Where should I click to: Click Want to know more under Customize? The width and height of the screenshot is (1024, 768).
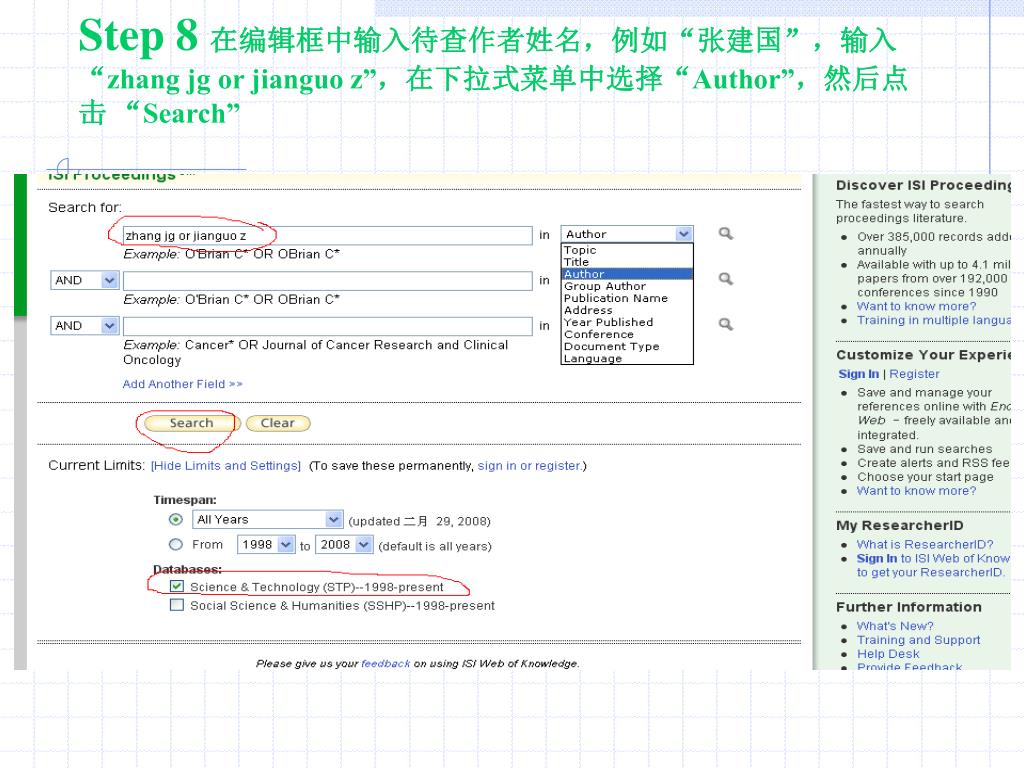coord(916,491)
